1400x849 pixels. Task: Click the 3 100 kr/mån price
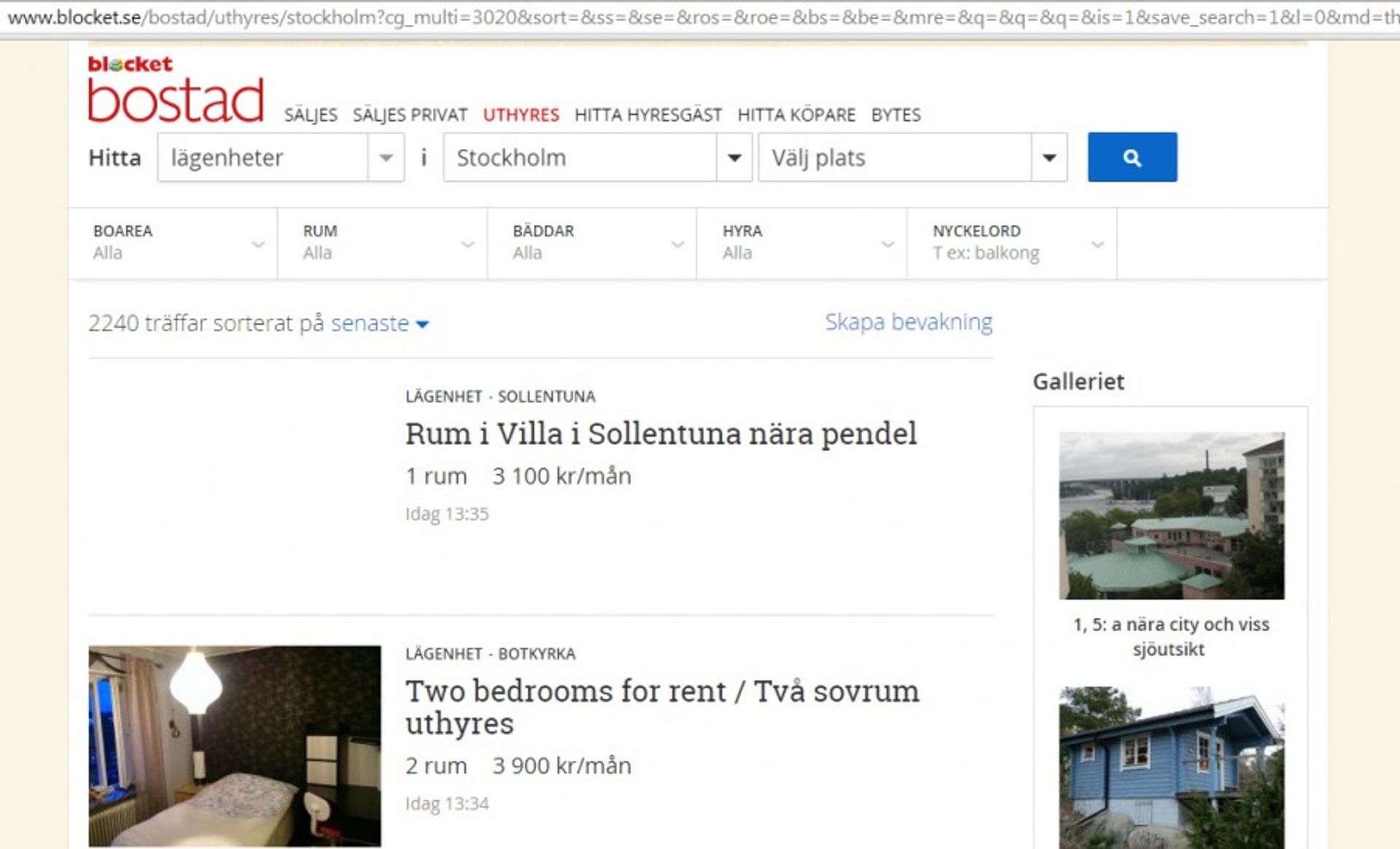tap(561, 476)
